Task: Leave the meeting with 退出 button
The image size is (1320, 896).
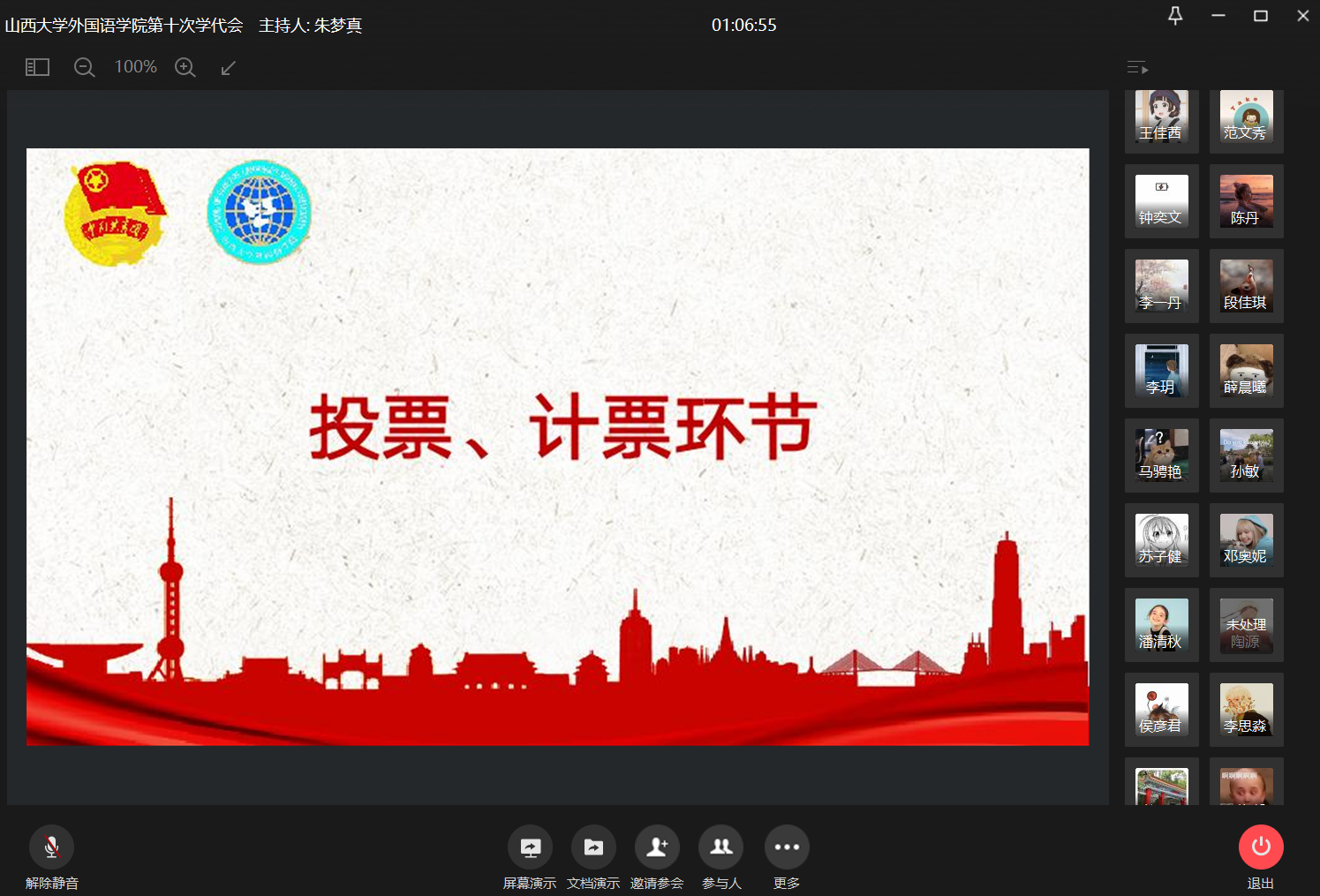Action: pos(1260,847)
